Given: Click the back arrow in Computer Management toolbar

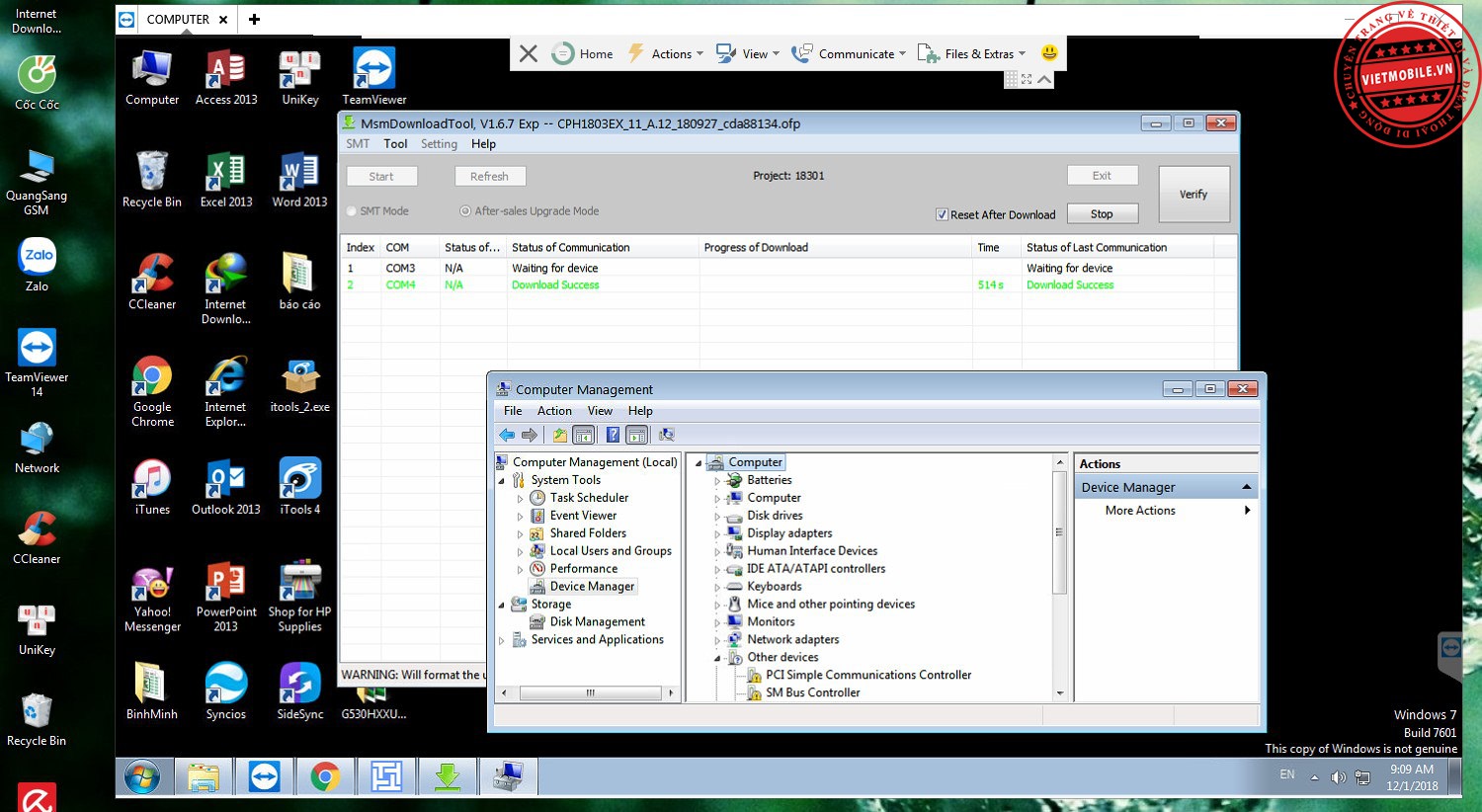Looking at the screenshot, I should tap(507, 435).
